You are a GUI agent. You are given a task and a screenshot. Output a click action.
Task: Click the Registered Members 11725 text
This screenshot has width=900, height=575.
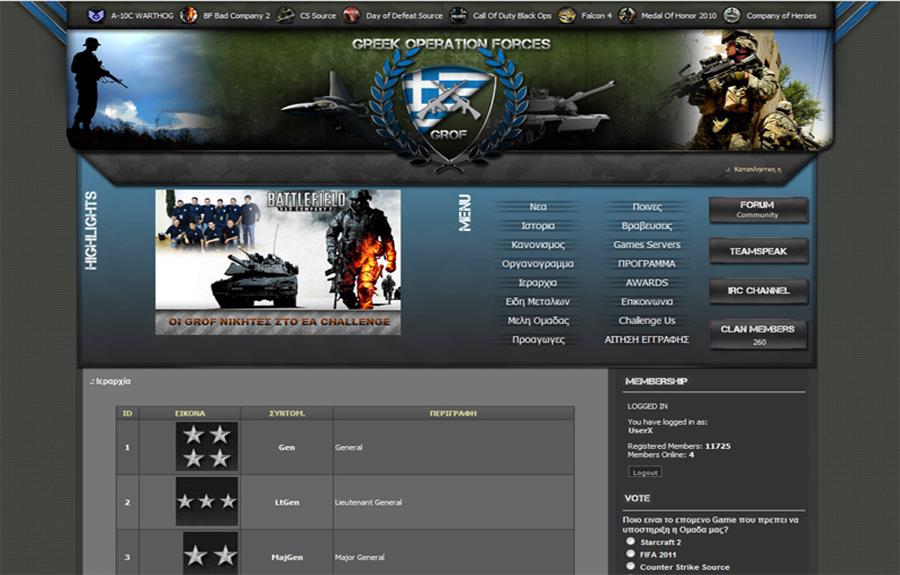click(x=679, y=446)
